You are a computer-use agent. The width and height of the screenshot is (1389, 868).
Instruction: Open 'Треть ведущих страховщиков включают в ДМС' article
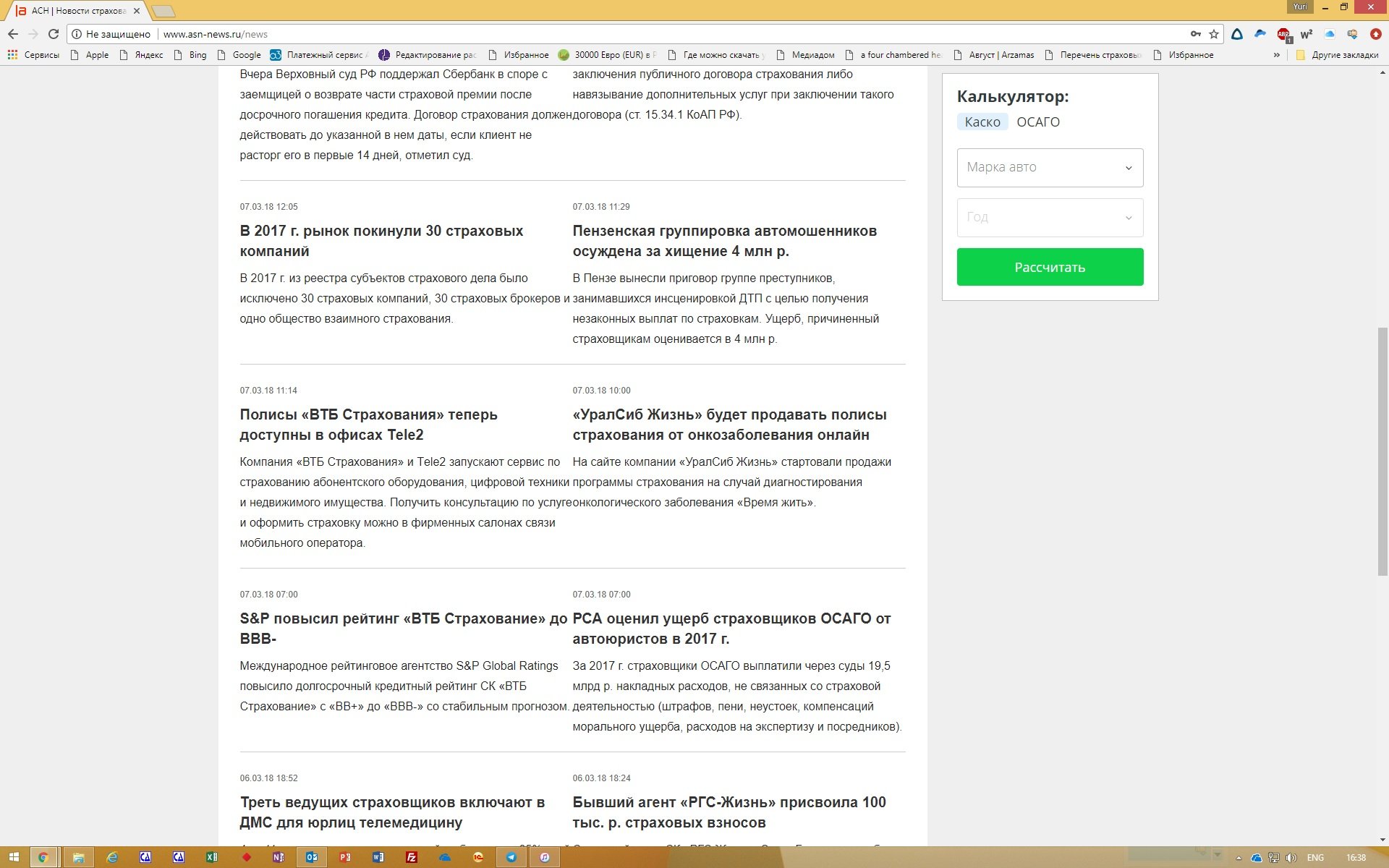click(x=392, y=812)
